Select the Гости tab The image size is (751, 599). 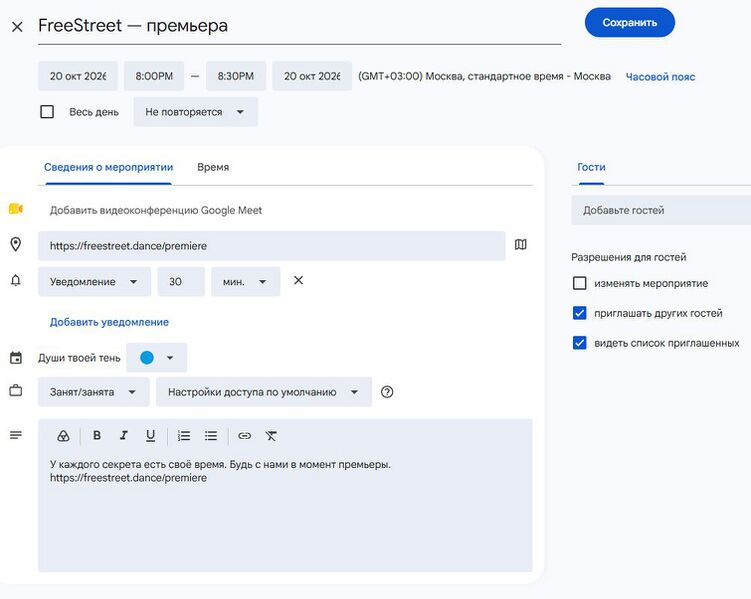coord(591,167)
